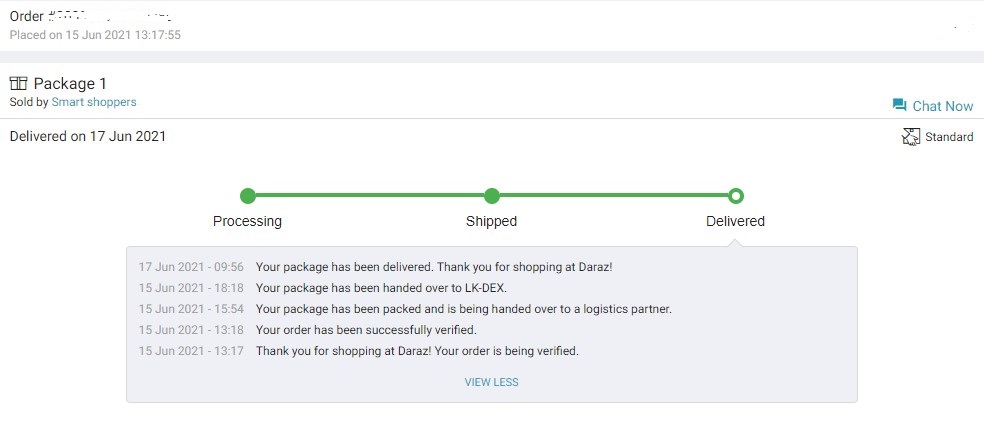Click the progress bar between Shipped and Delivered
The image size is (984, 426).
614,196
